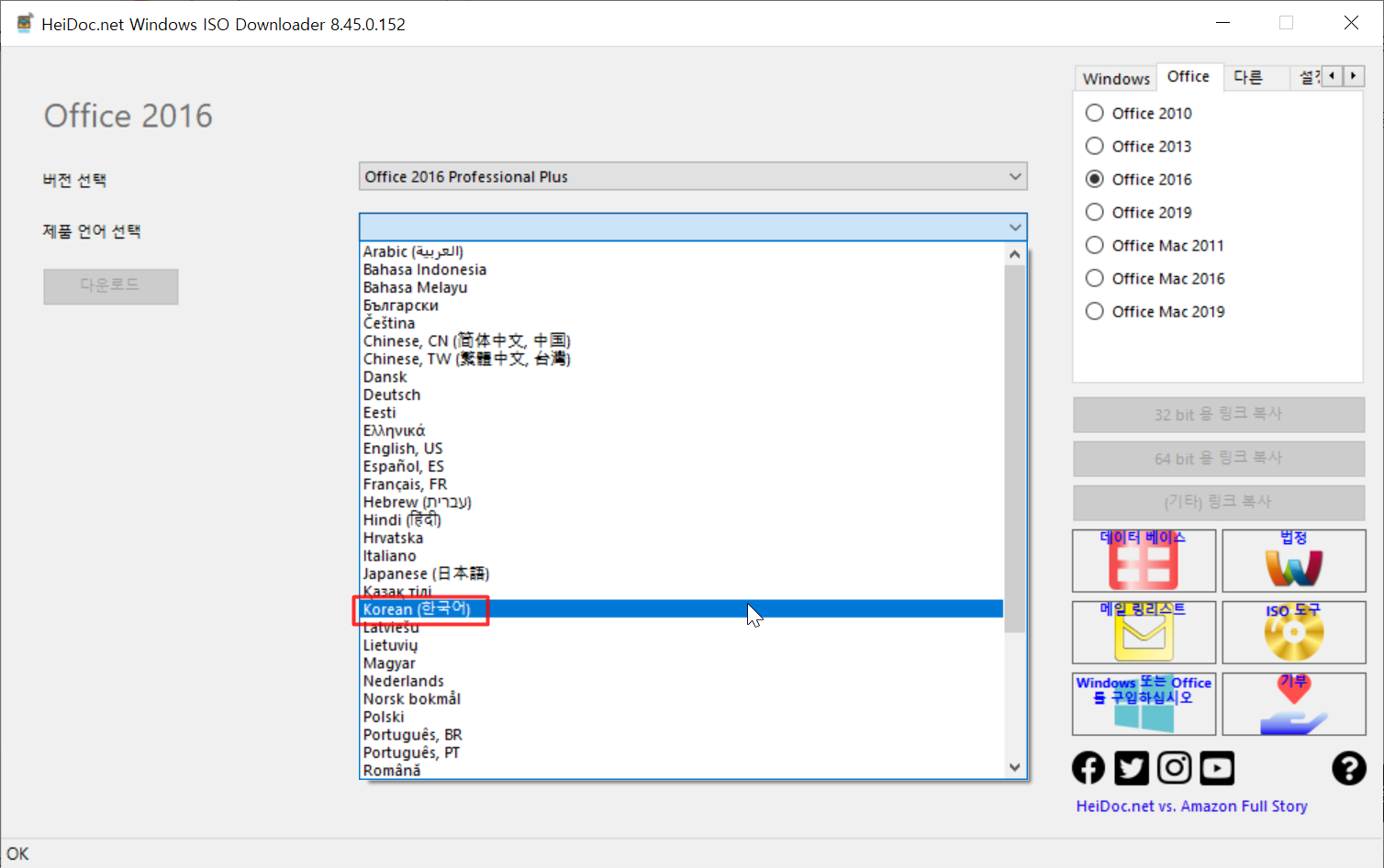Screen dimensions: 1384x868
Task: Click the 64 bit 용 링크 복사 button
Action: click(1219, 459)
